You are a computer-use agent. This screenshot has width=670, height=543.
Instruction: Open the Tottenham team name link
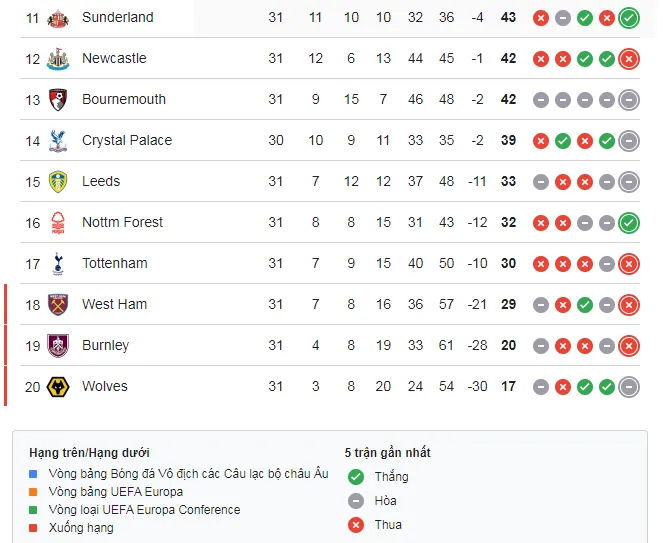click(x=114, y=263)
